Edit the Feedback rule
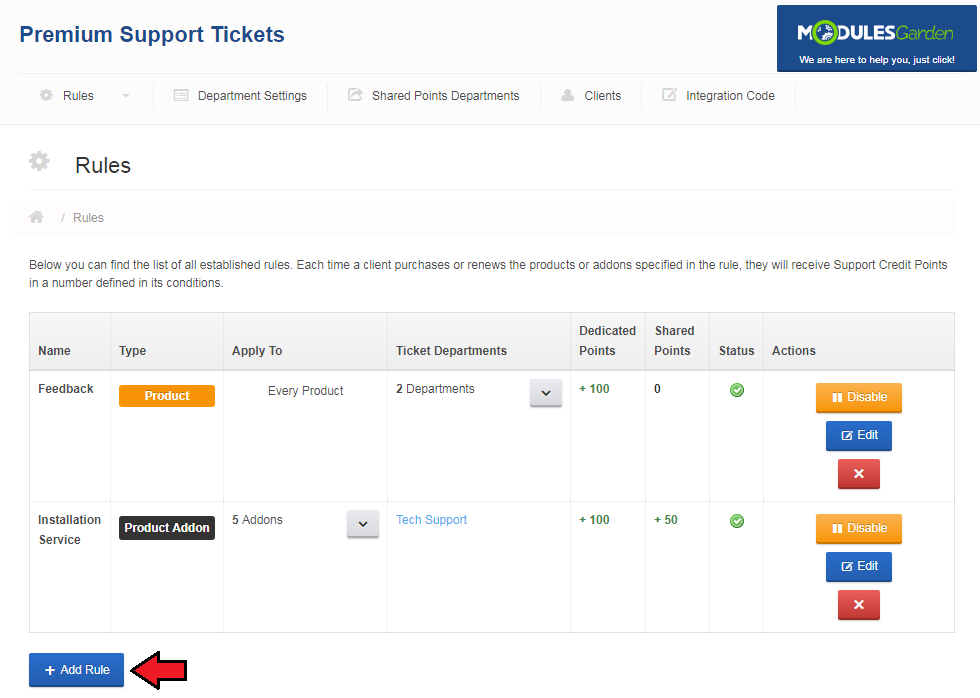This screenshot has width=980, height=698. [858, 436]
